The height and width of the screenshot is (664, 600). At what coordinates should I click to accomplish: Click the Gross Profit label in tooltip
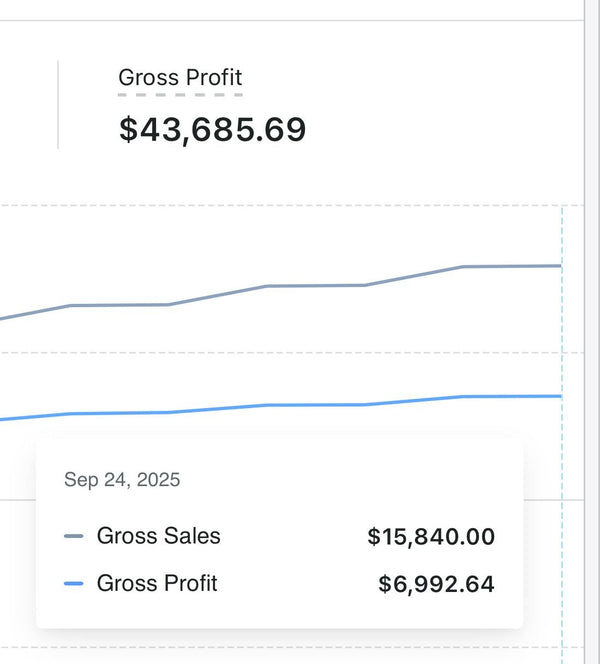coord(157,584)
